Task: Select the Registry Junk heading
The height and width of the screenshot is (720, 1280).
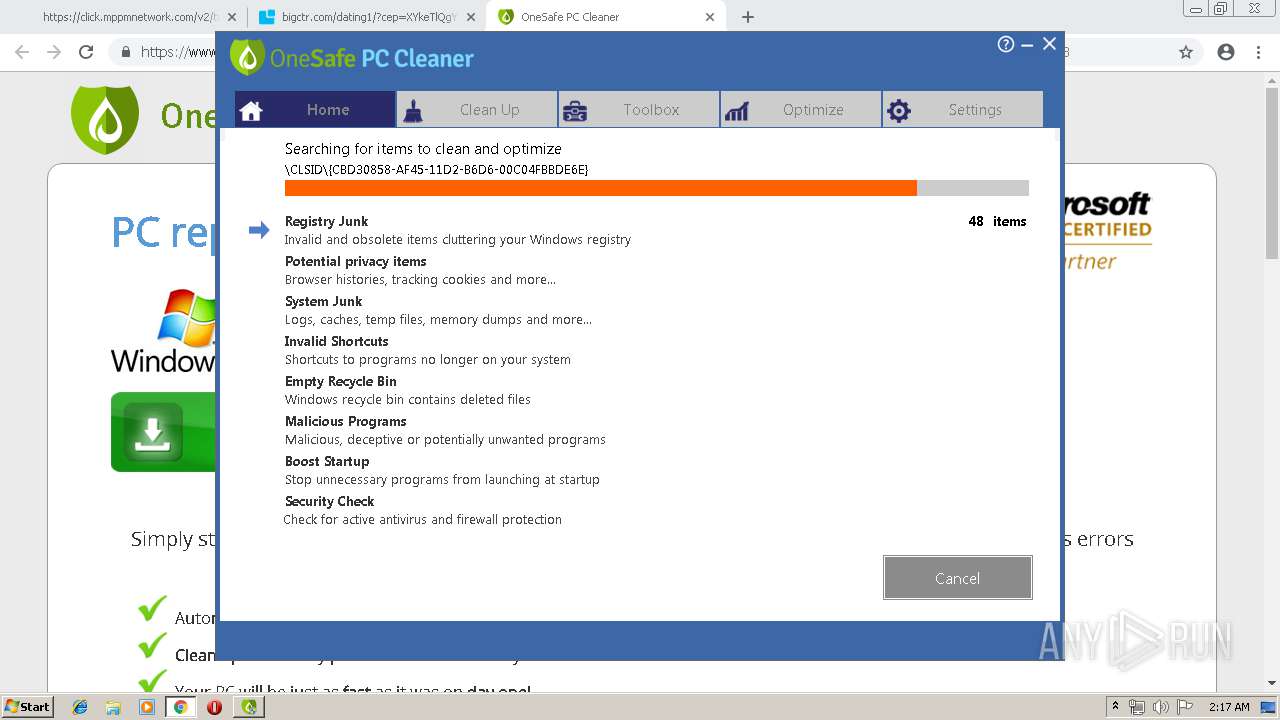Action: pos(326,221)
